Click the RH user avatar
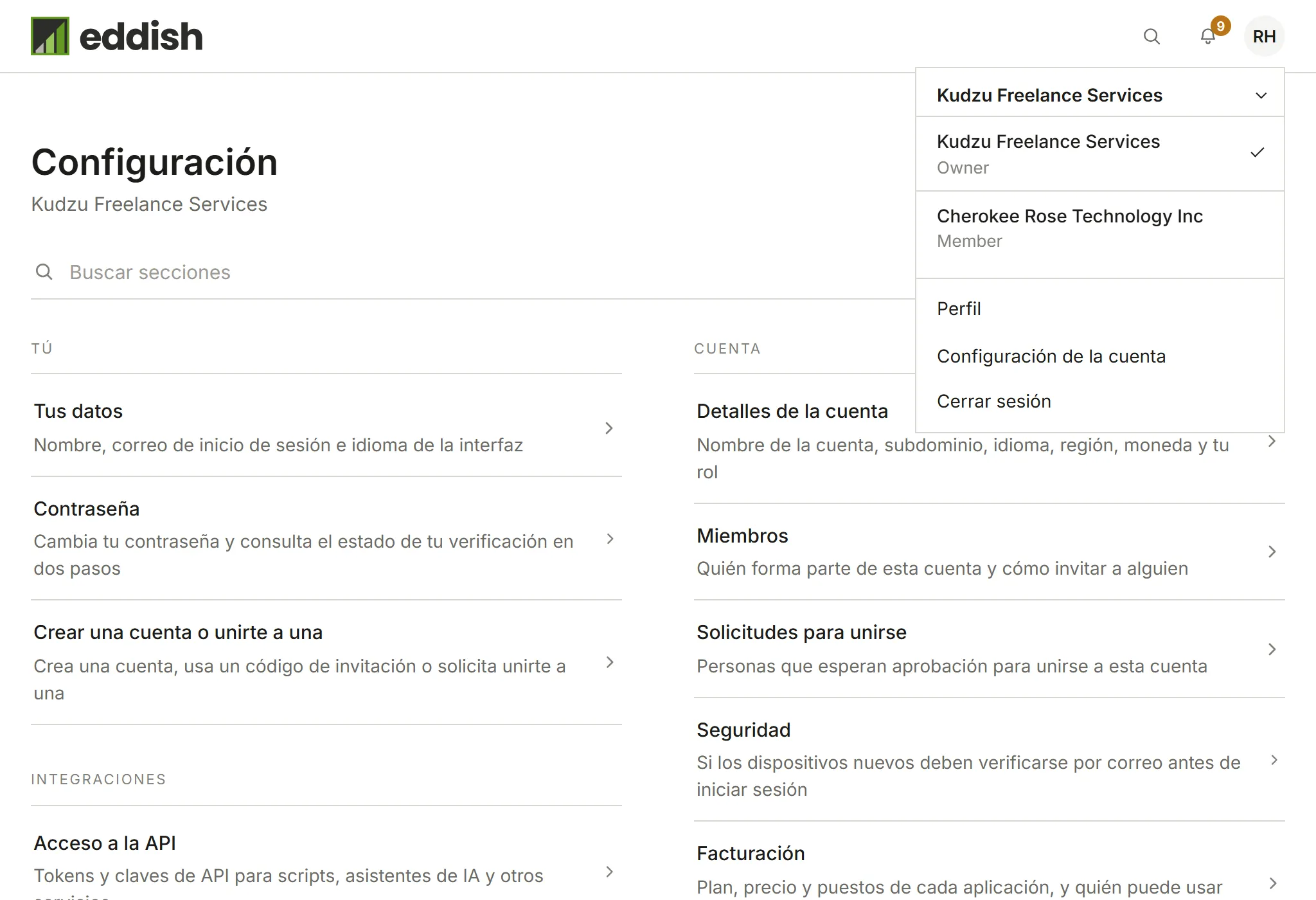The height and width of the screenshot is (900, 1316). pos(1264,37)
